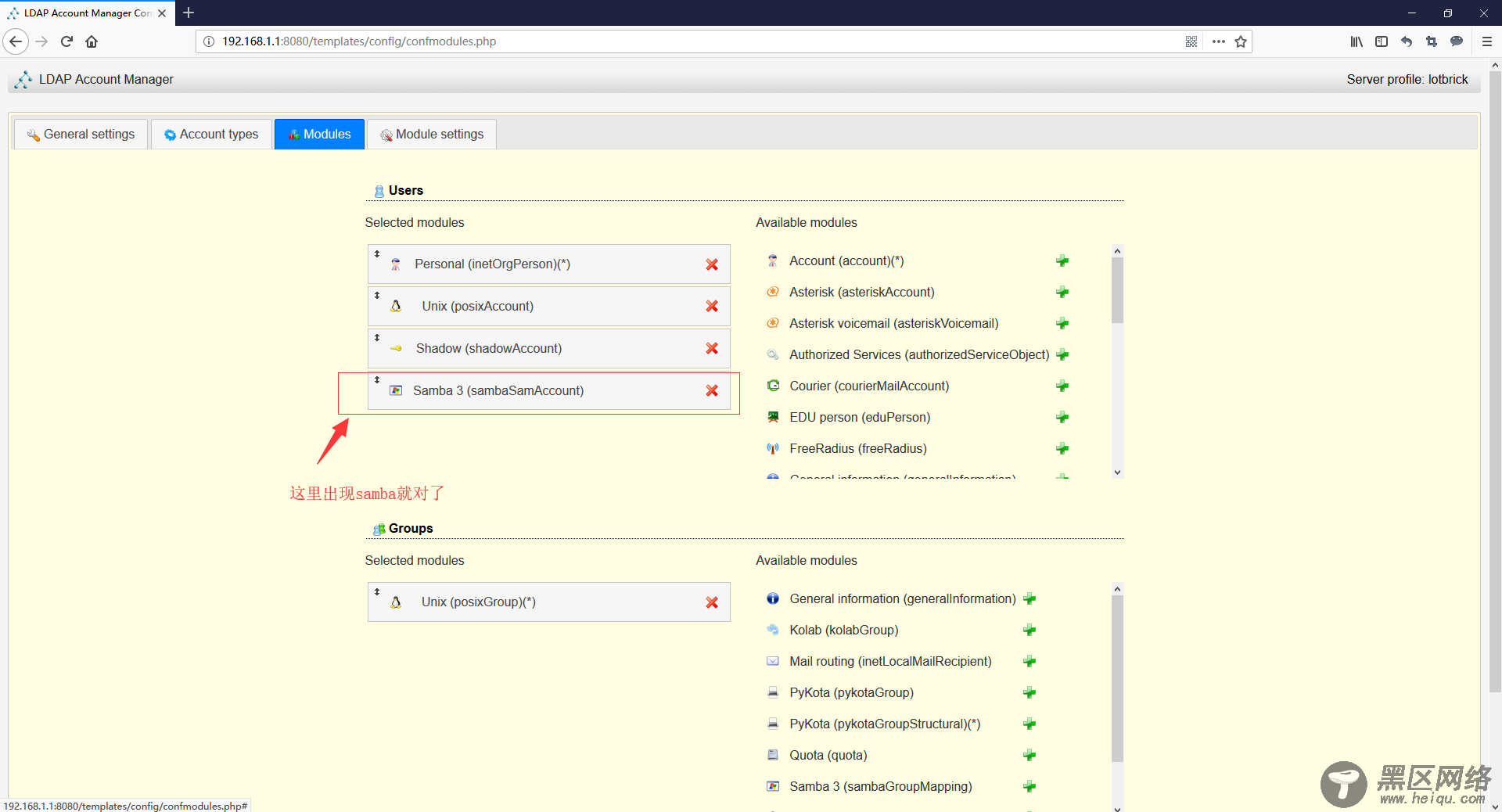
Task: Go to browser home page
Action: point(92,41)
